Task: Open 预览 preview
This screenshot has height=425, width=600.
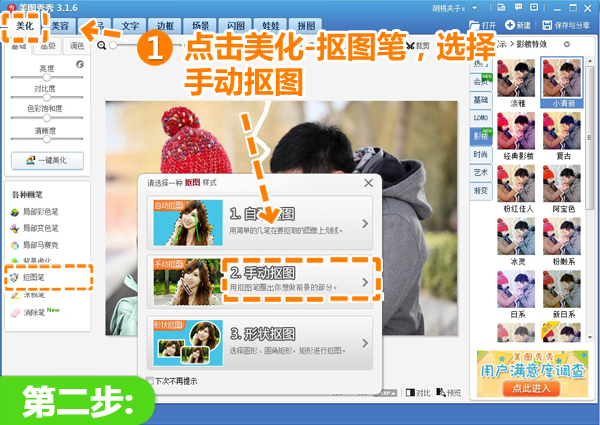Action: point(448,392)
